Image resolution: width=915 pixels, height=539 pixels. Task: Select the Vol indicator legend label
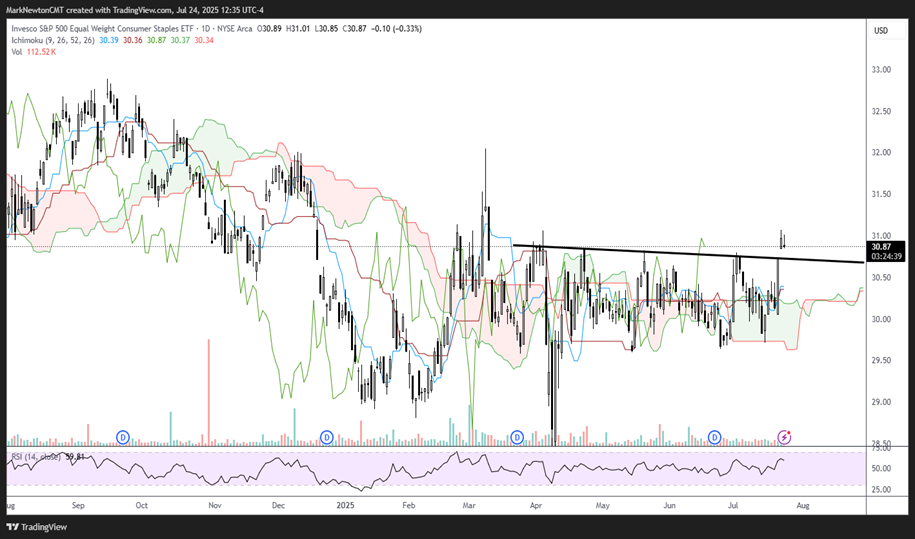tap(17, 51)
